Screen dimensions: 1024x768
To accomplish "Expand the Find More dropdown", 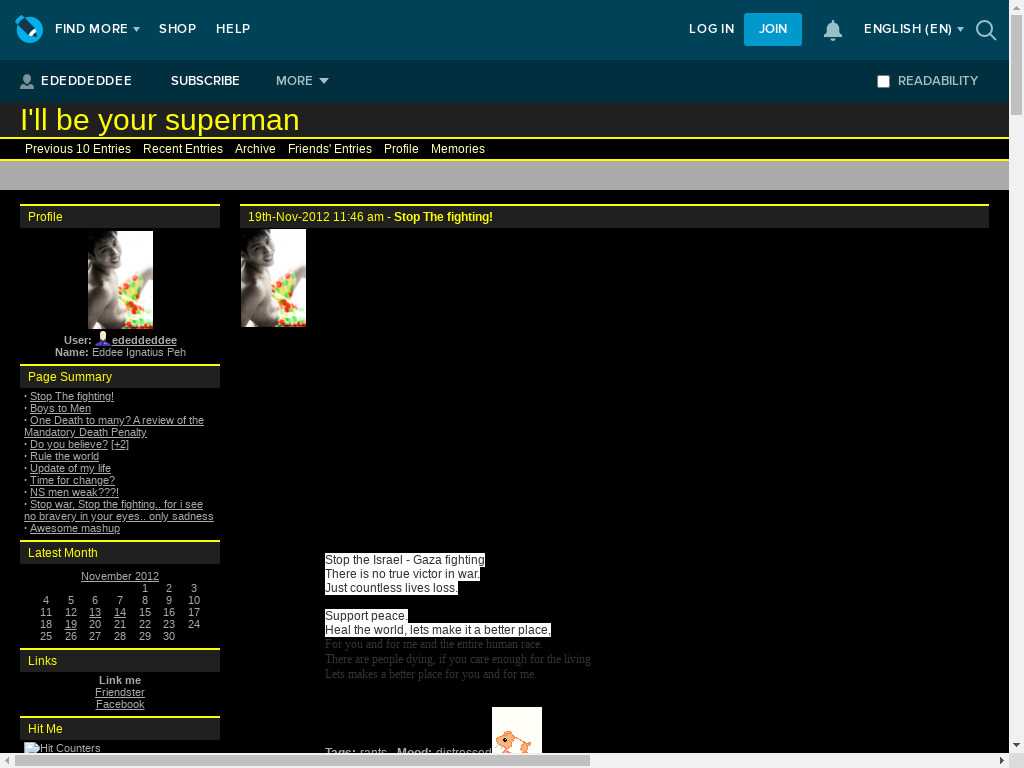I will coord(97,29).
